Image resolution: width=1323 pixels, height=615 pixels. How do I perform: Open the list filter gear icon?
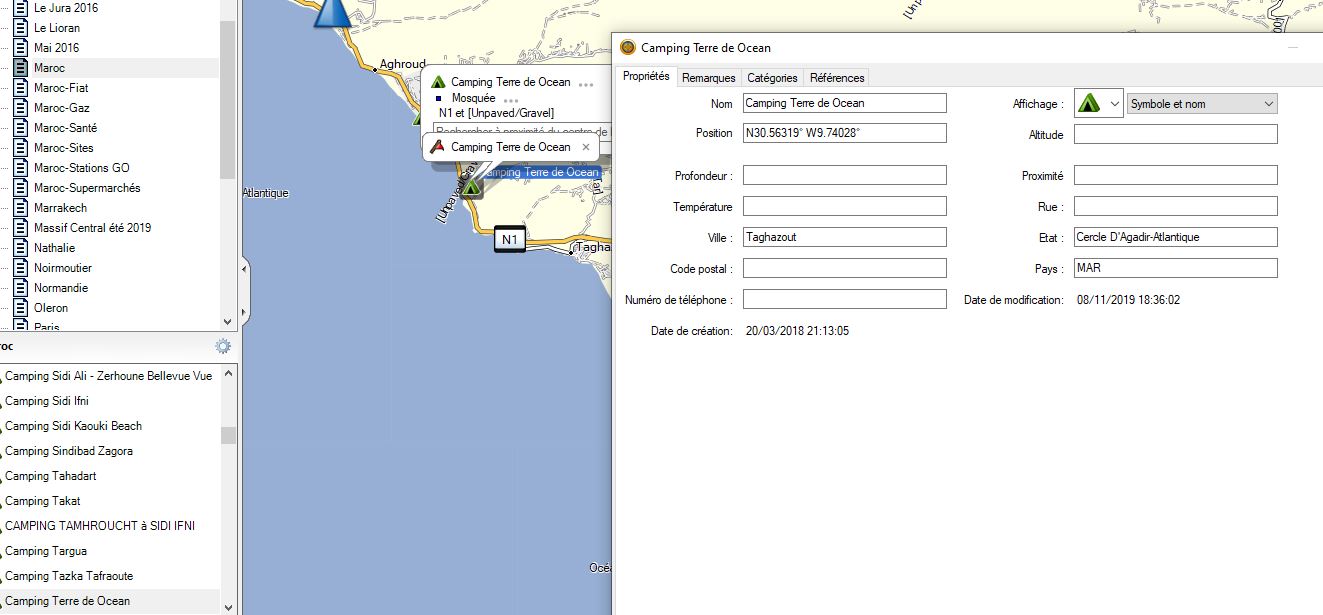223,346
